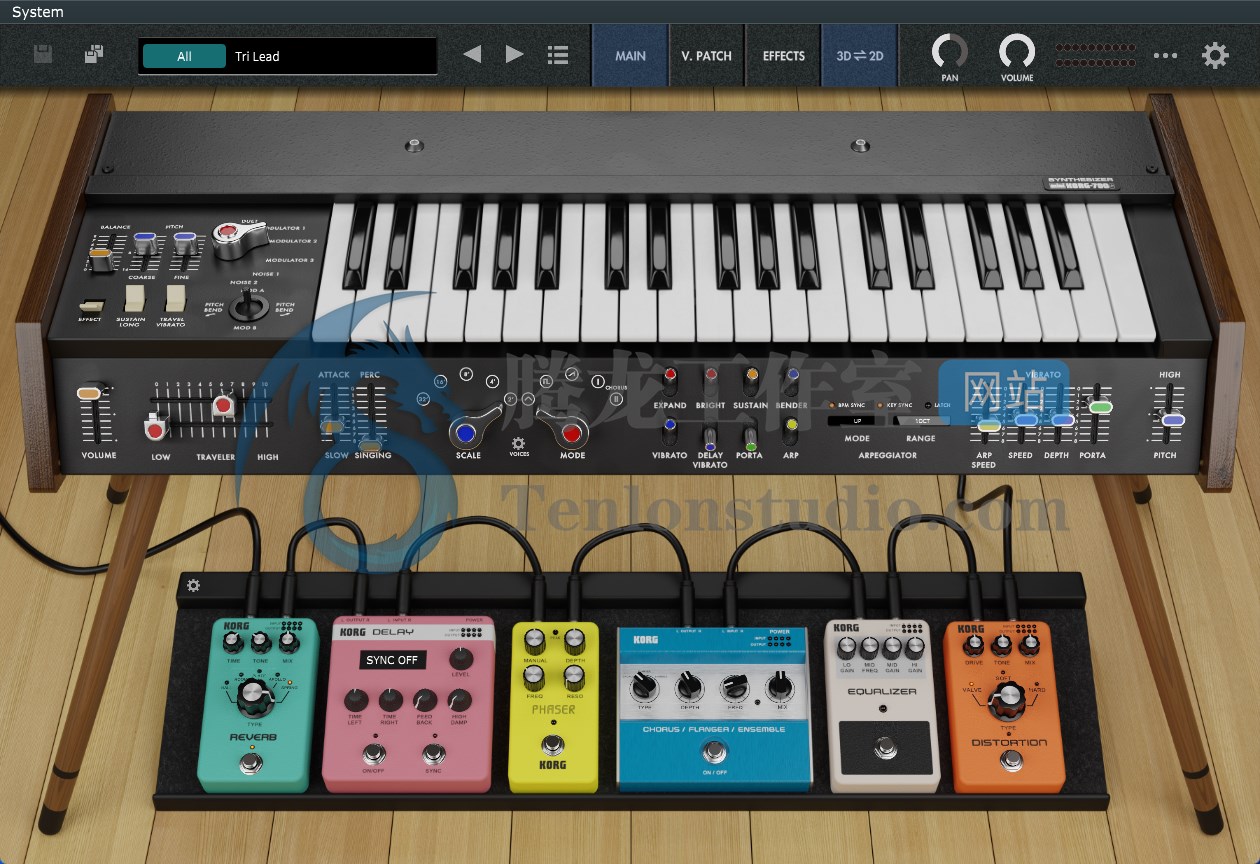Image resolution: width=1260 pixels, height=864 pixels.
Task: Click the Phaser pedal footswitch
Action: tap(553, 744)
